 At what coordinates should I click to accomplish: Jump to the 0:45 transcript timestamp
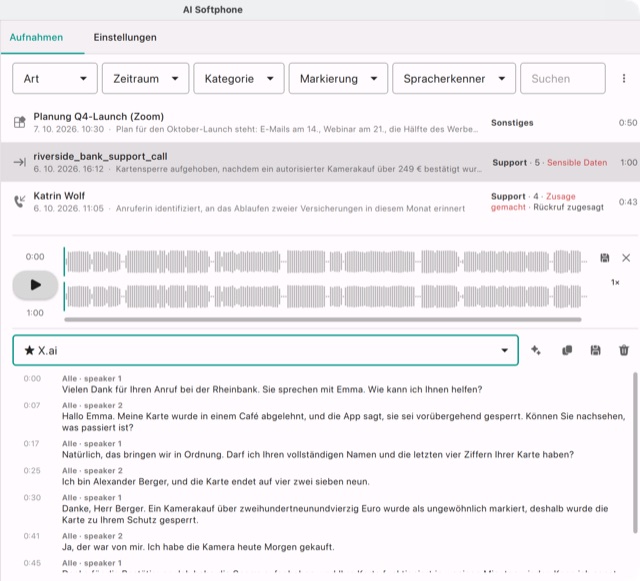click(x=32, y=563)
